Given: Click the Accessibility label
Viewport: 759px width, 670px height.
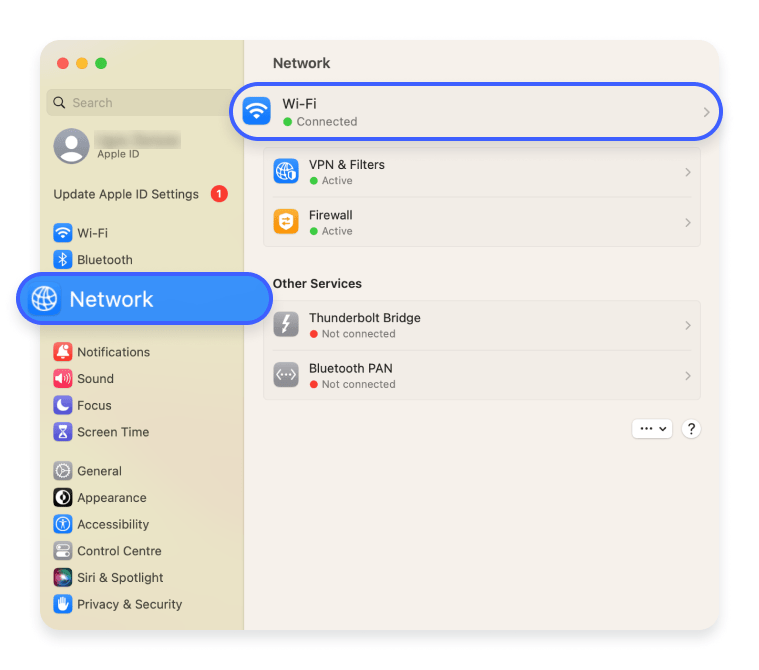Looking at the screenshot, I should 113,524.
